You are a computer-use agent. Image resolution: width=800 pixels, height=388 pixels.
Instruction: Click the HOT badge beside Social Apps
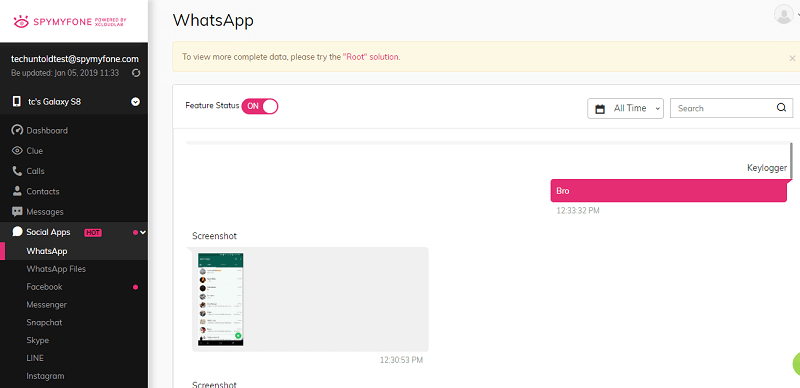pyautogui.click(x=93, y=233)
